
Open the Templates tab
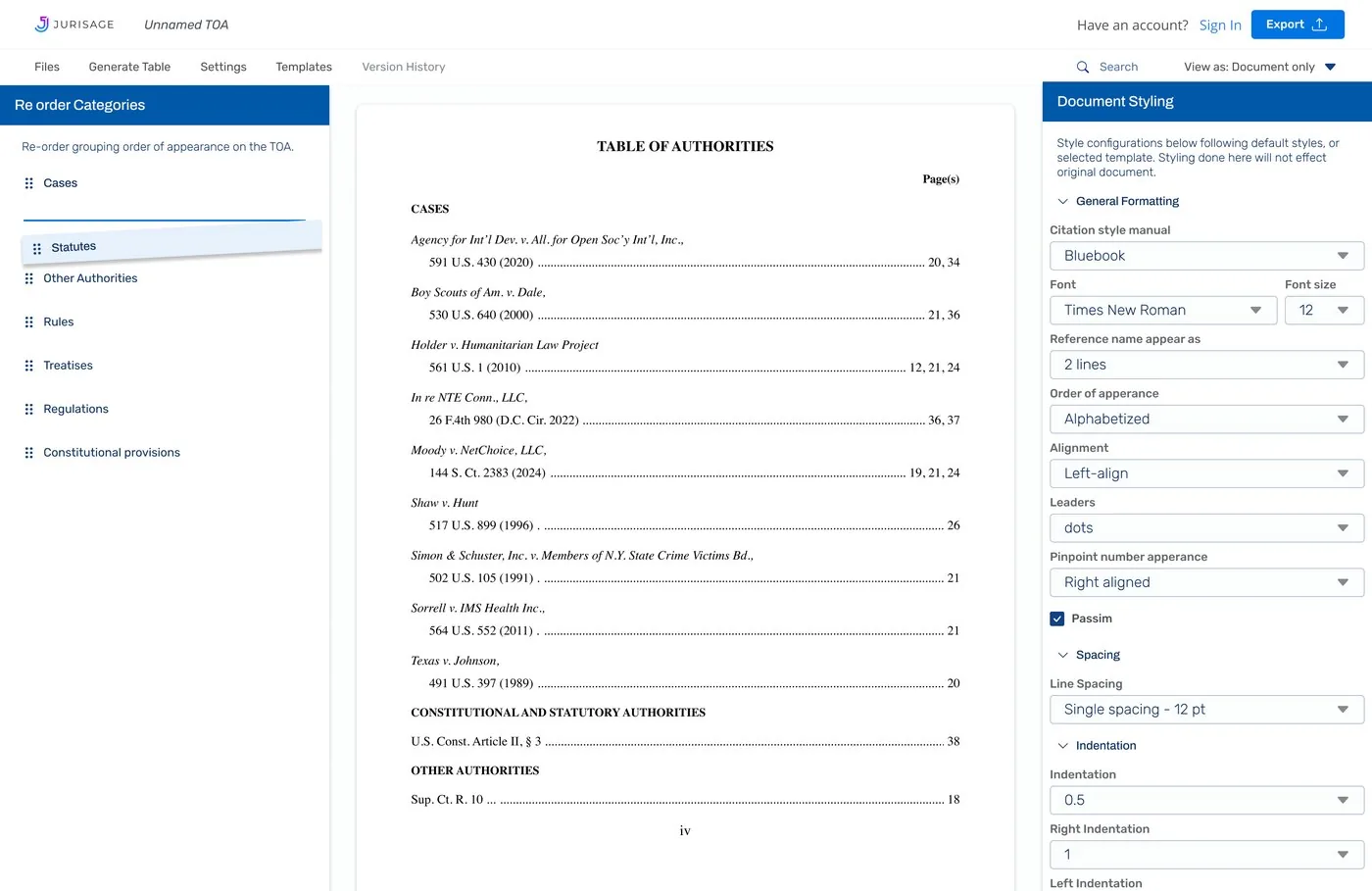(304, 67)
